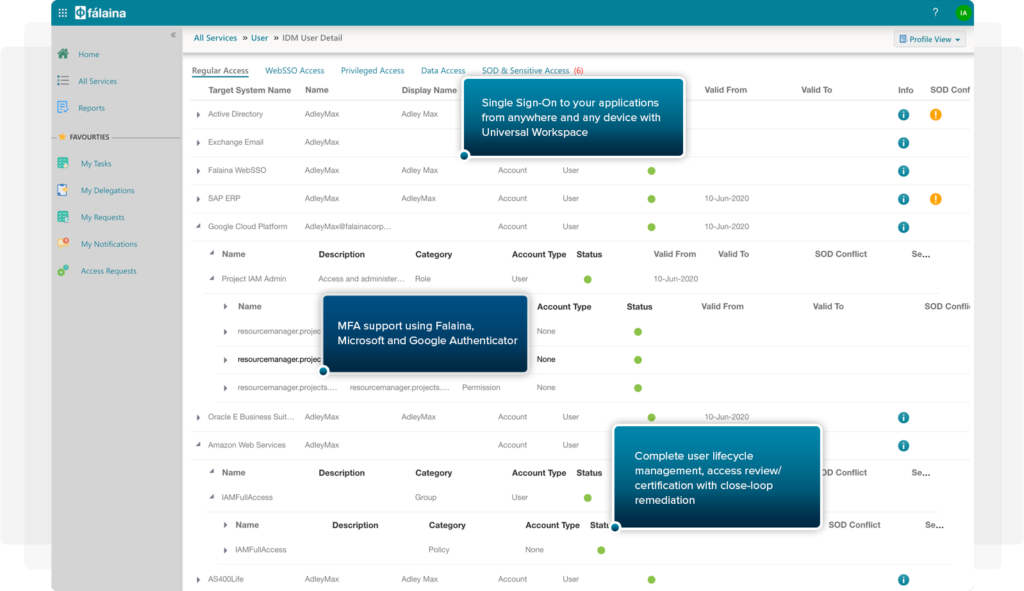Open info icon for Active Directory row
The width and height of the screenshot is (1024, 591).
(x=903, y=115)
